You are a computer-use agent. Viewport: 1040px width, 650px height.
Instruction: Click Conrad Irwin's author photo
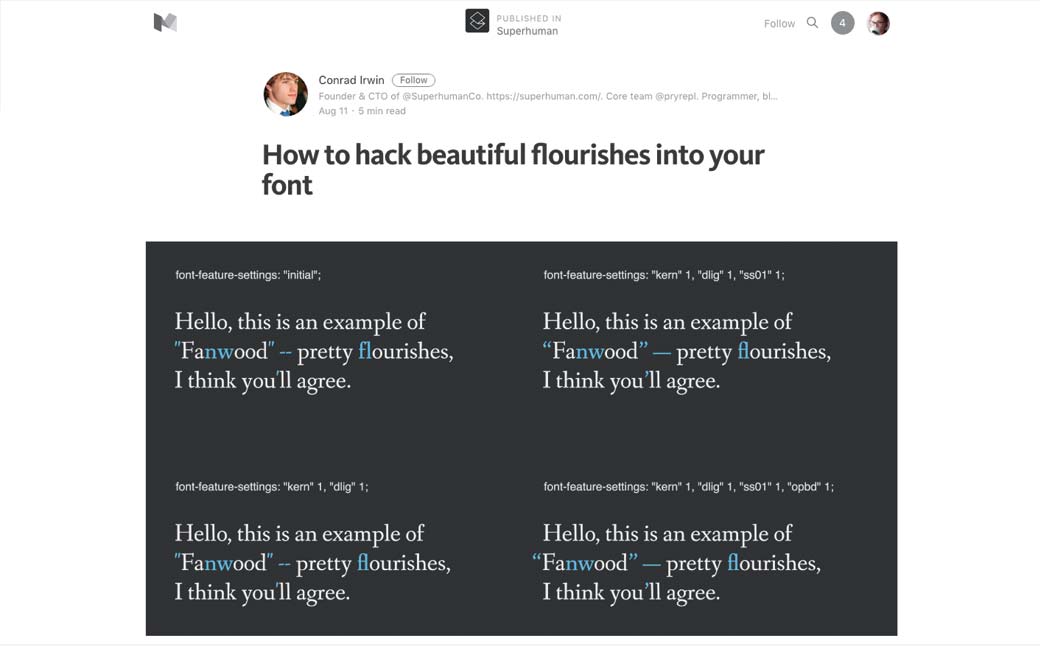tap(285, 94)
